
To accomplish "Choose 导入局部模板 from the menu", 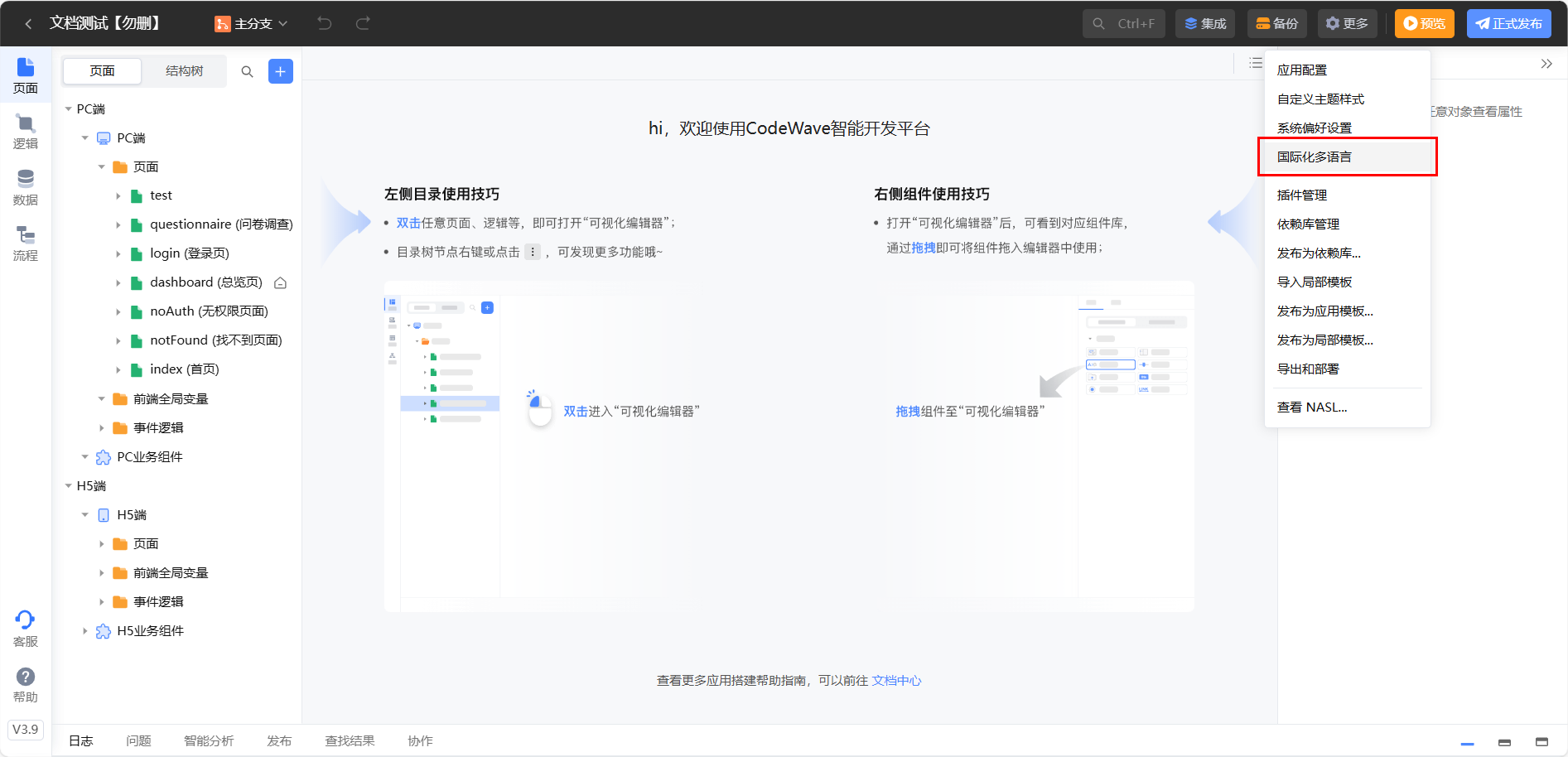I will click(x=1348, y=282).
